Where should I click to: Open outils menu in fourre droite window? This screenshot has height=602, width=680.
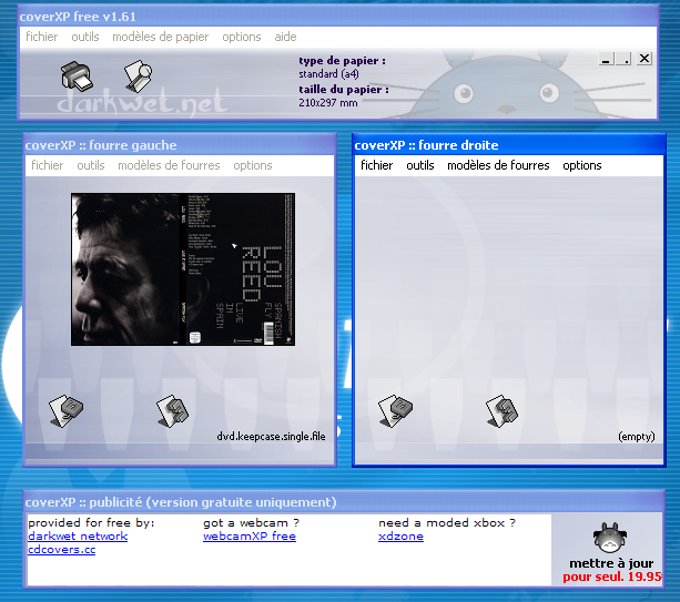click(x=420, y=165)
